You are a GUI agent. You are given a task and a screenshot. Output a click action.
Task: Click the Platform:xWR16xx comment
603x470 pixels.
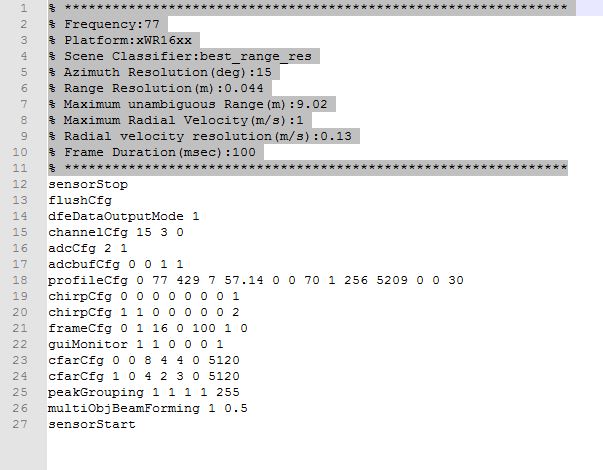pos(124,40)
